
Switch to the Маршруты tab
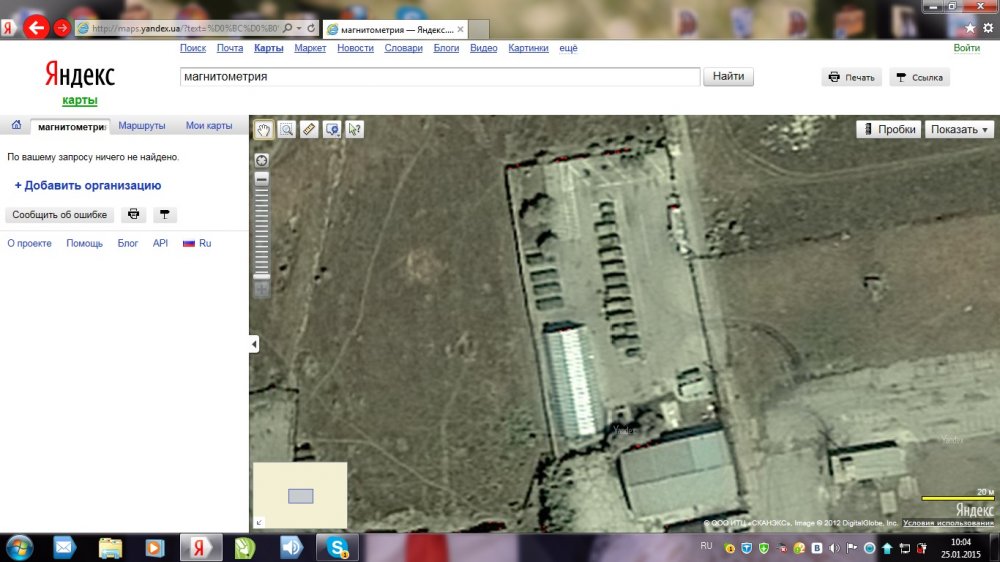(142, 126)
